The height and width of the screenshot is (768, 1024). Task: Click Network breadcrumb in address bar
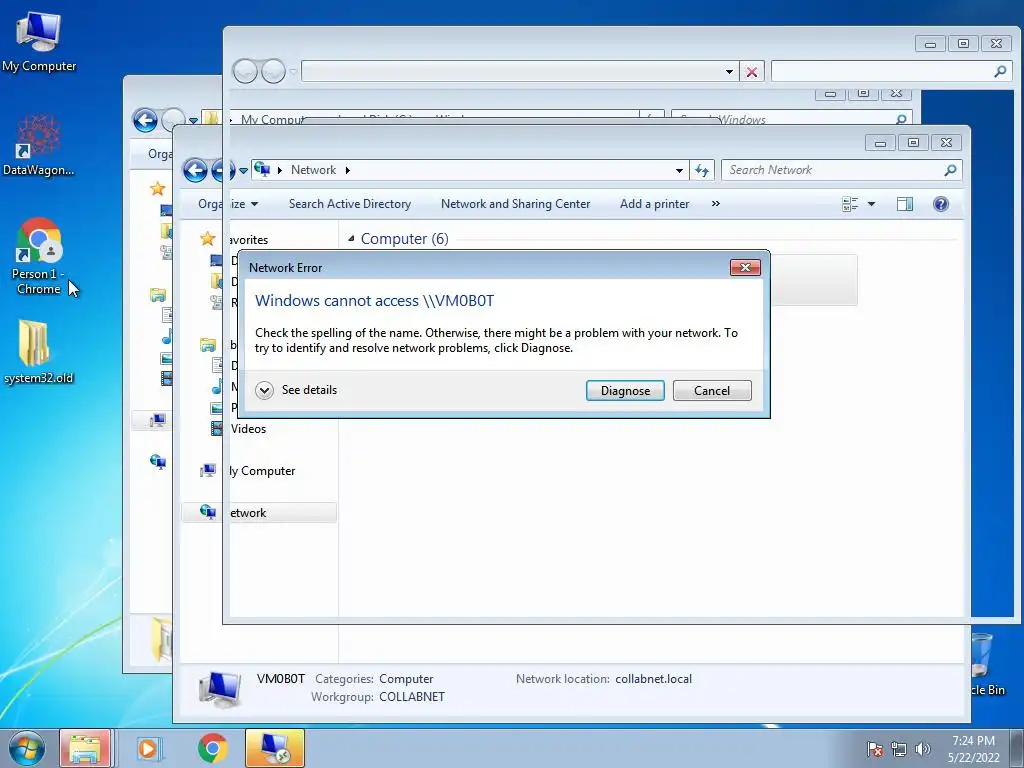pyautogui.click(x=313, y=170)
